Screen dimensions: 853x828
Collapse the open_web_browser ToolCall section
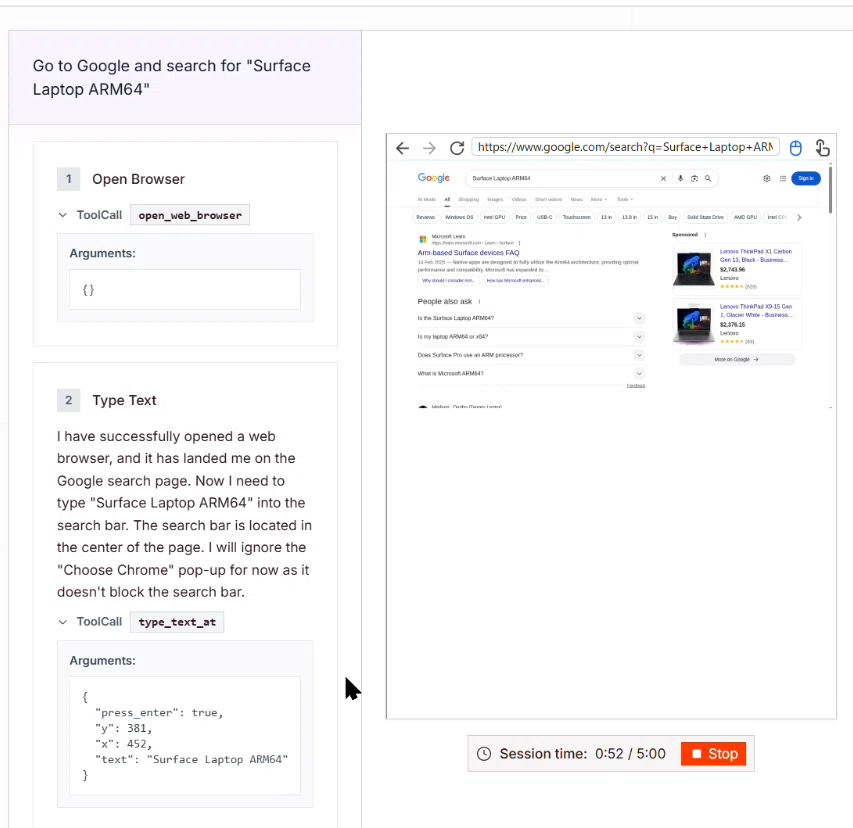[63, 215]
